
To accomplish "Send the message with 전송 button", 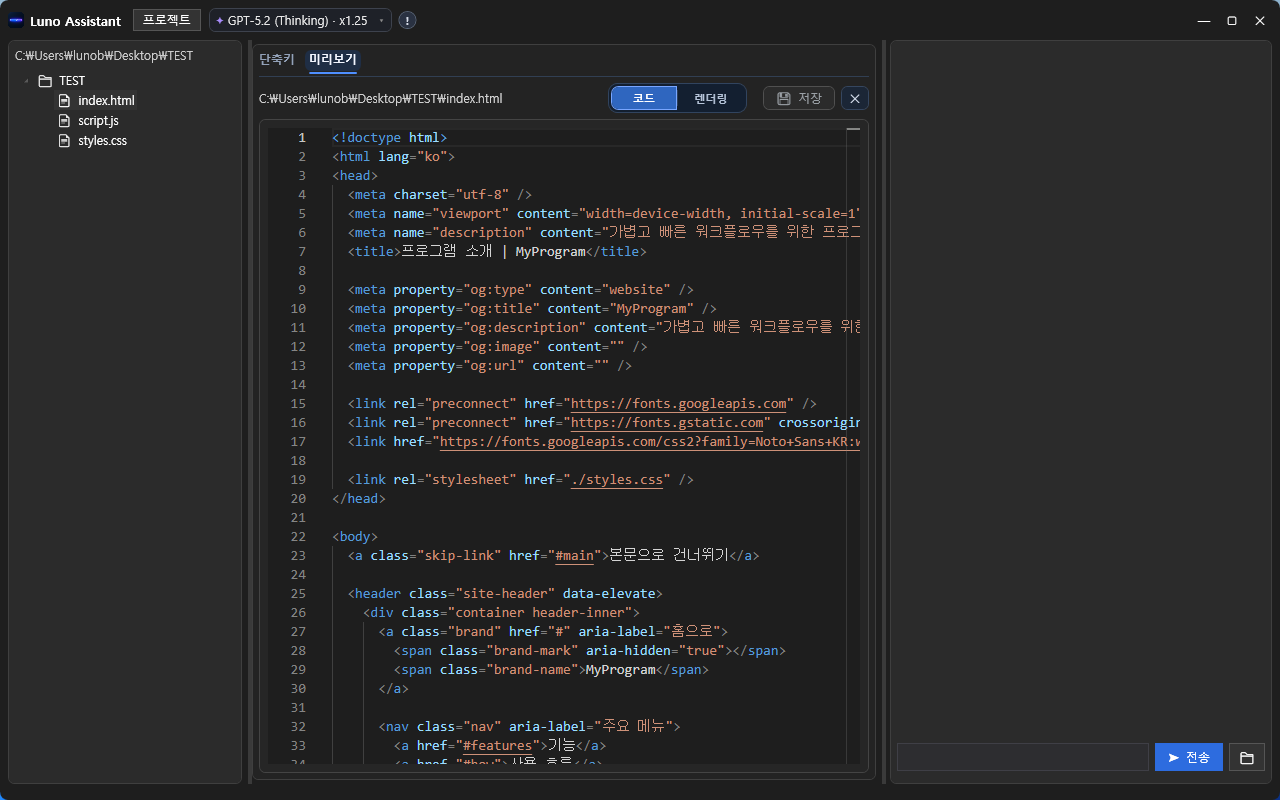I will click(1188, 757).
